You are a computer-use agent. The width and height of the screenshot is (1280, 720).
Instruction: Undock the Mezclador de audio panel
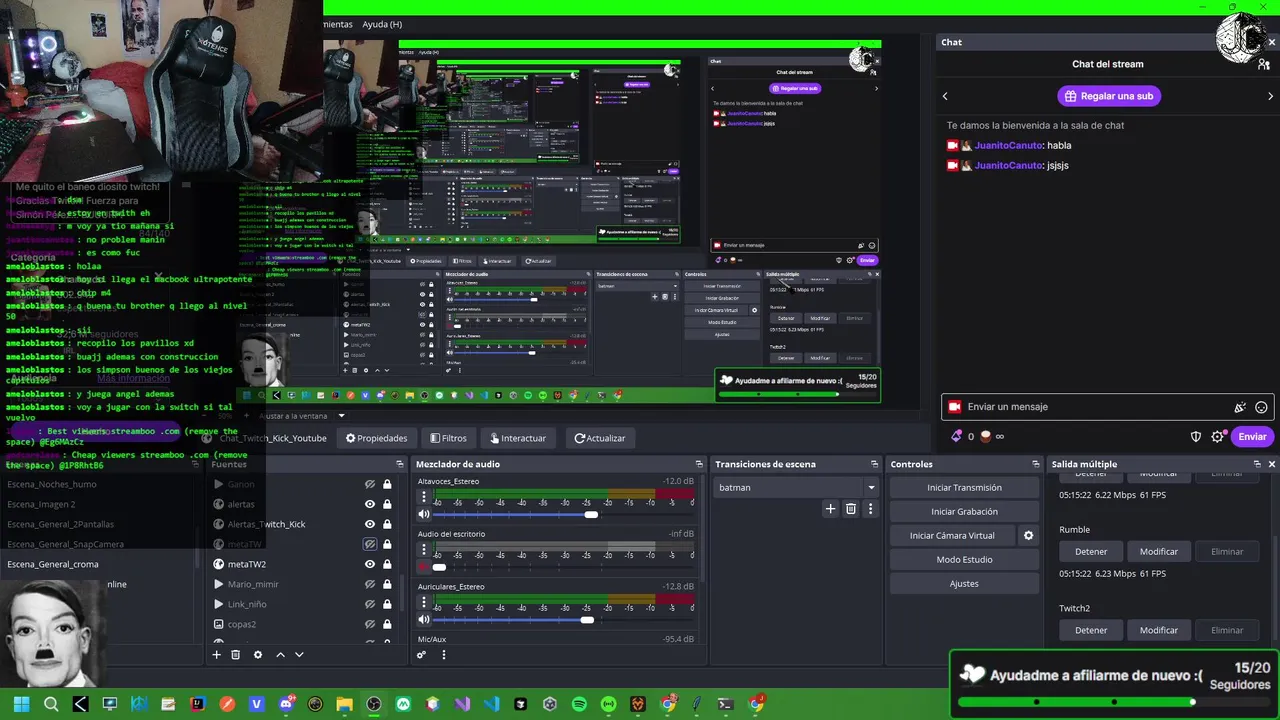pos(699,464)
